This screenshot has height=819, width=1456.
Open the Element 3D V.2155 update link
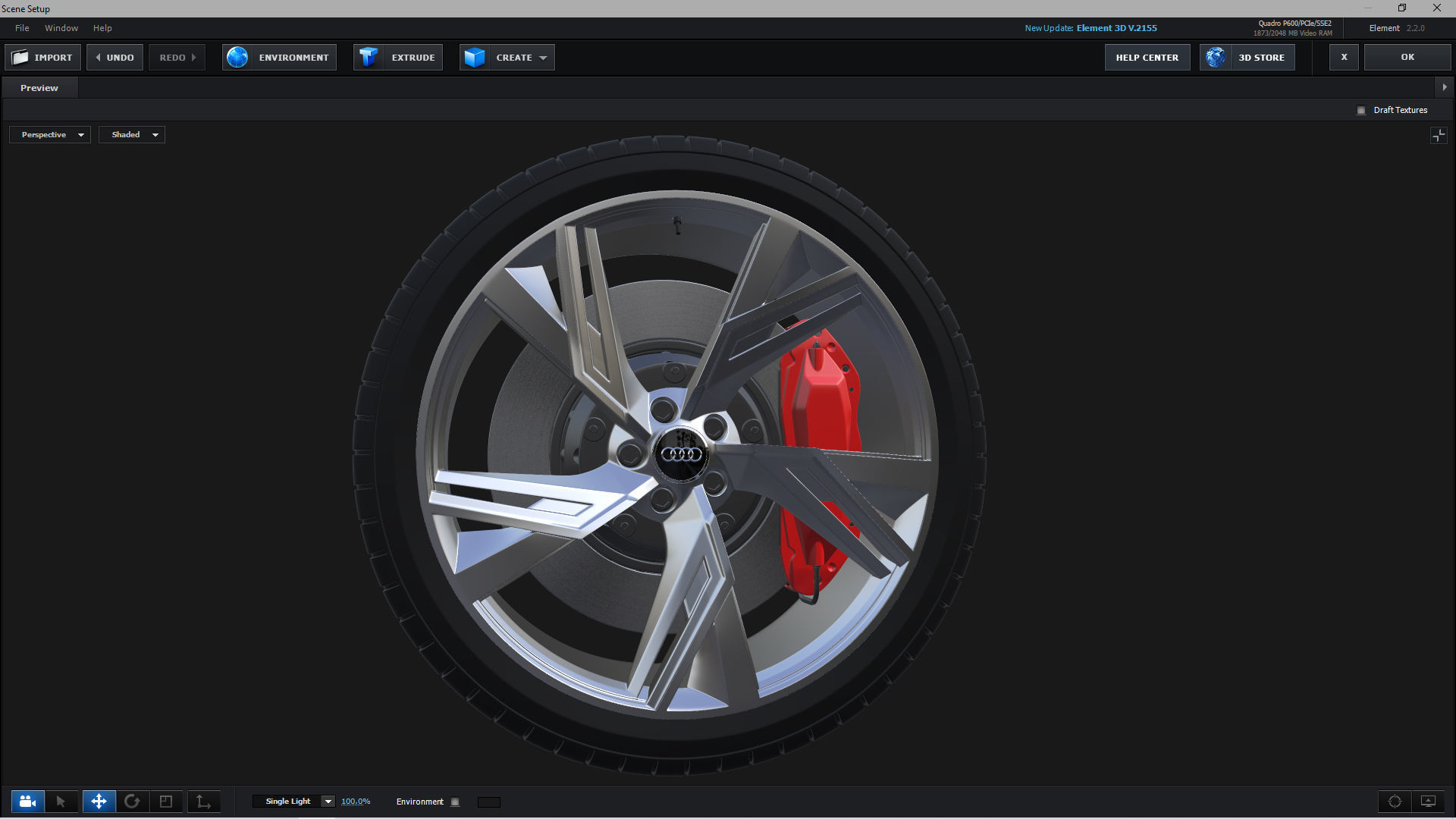(x=1116, y=28)
